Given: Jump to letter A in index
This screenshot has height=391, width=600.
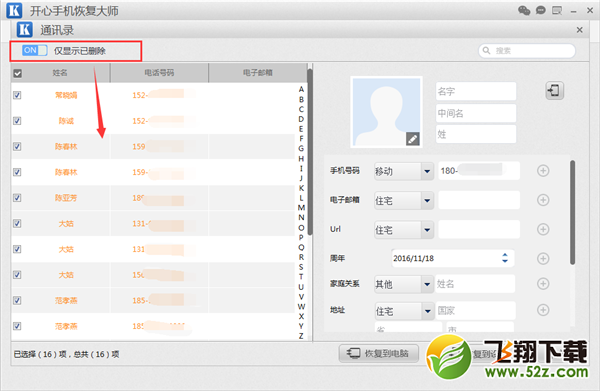Looking at the screenshot, I should pos(301,90).
